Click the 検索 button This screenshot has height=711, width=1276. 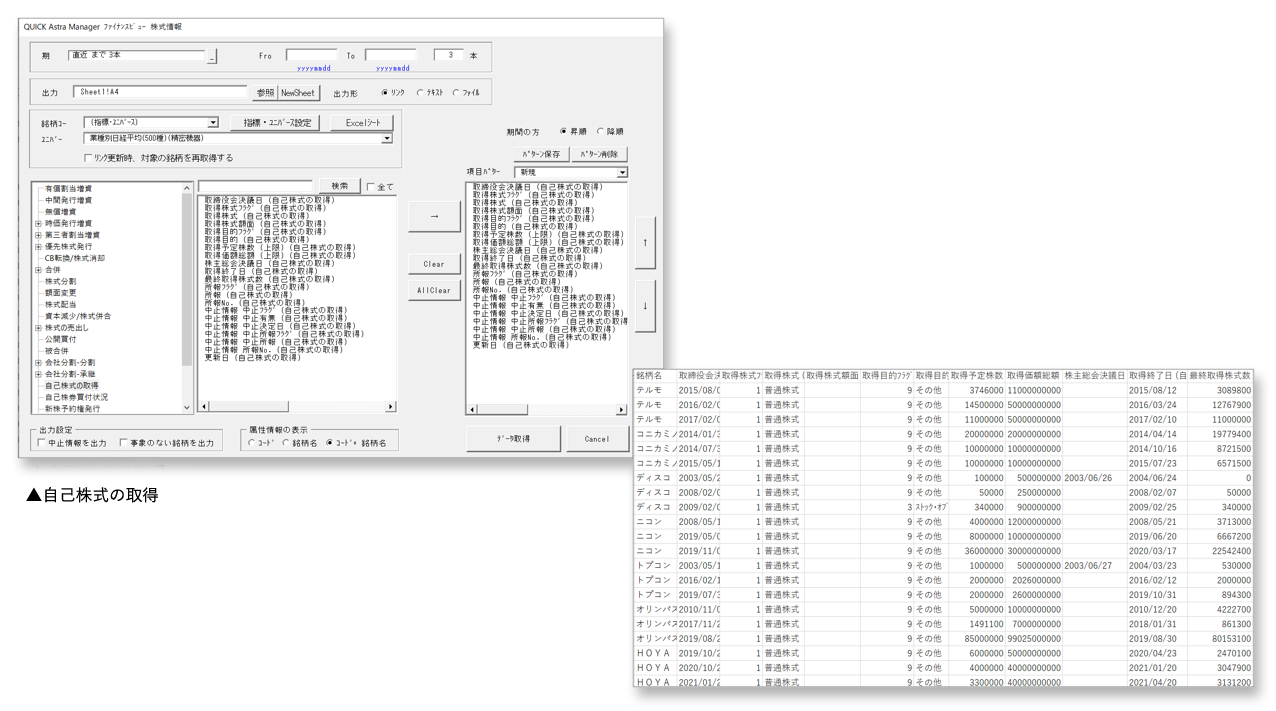click(x=340, y=186)
